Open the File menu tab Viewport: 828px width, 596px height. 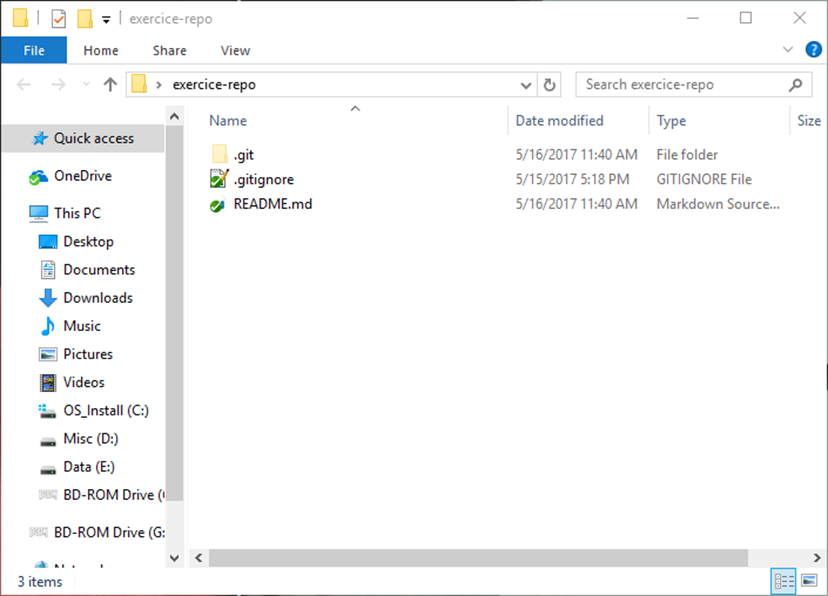(x=34, y=50)
